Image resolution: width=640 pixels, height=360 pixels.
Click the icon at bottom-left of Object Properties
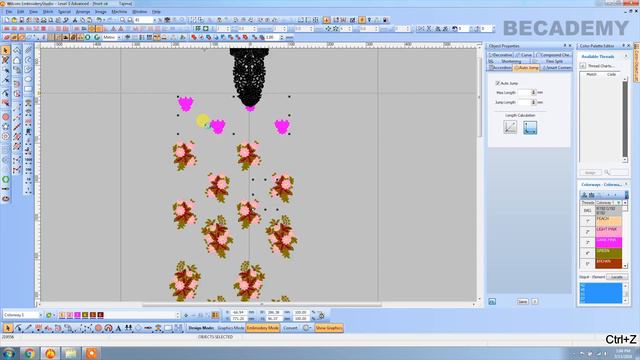[x=492, y=302]
